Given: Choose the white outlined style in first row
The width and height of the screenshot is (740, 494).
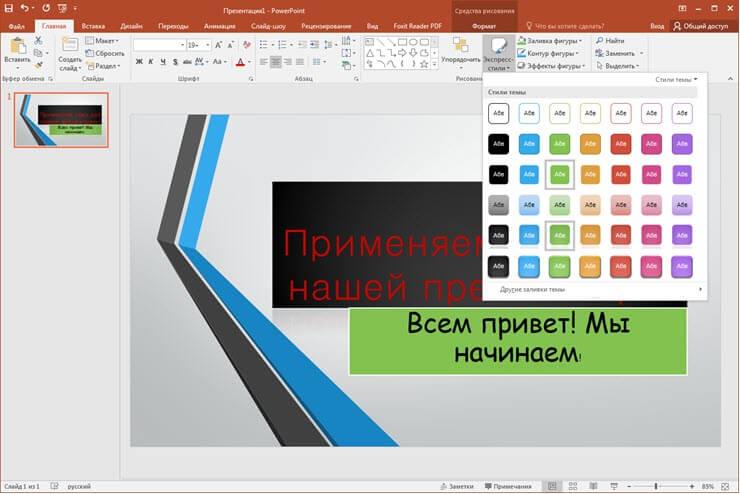Looking at the screenshot, I should 498,113.
